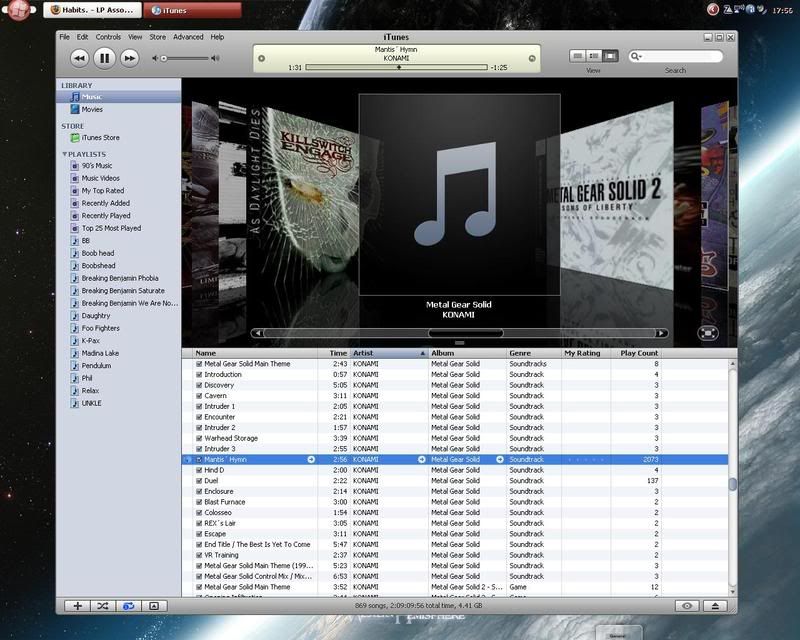Uncheck Metal Gear Solid Main Theme 2:43 checkbox
Image resolution: width=800 pixels, height=640 pixels.
(x=199, y=364)
